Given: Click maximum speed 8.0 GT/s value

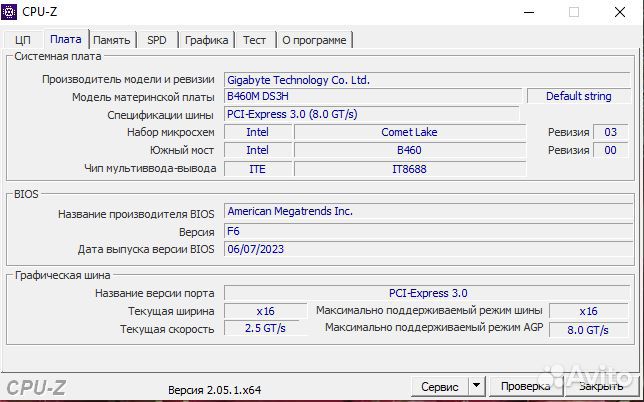Looking at the screenshot, I should click(x=589, y=330).
